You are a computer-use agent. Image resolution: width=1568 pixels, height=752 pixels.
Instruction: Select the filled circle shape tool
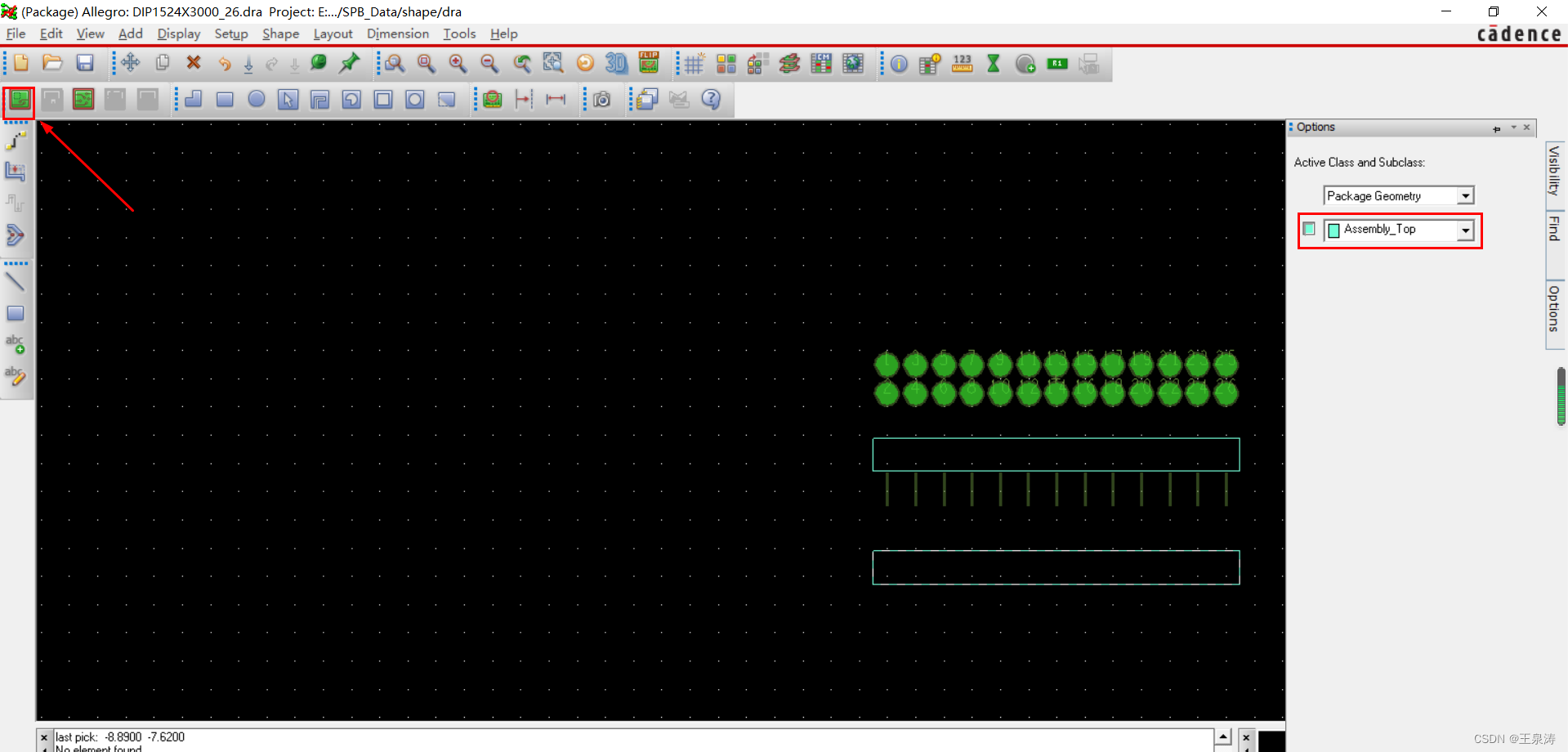pos(257,100)
